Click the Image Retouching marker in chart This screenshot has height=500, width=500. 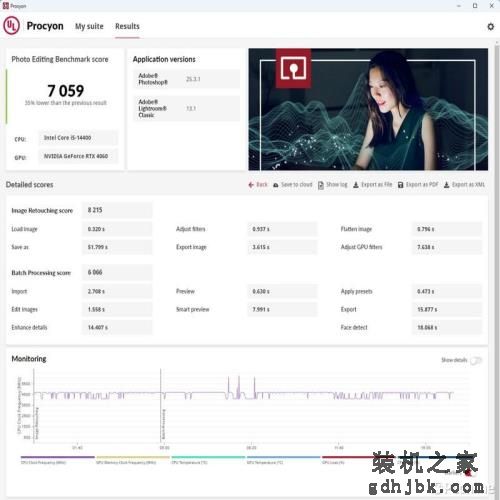pyautogui.click(x=37, y=423)
